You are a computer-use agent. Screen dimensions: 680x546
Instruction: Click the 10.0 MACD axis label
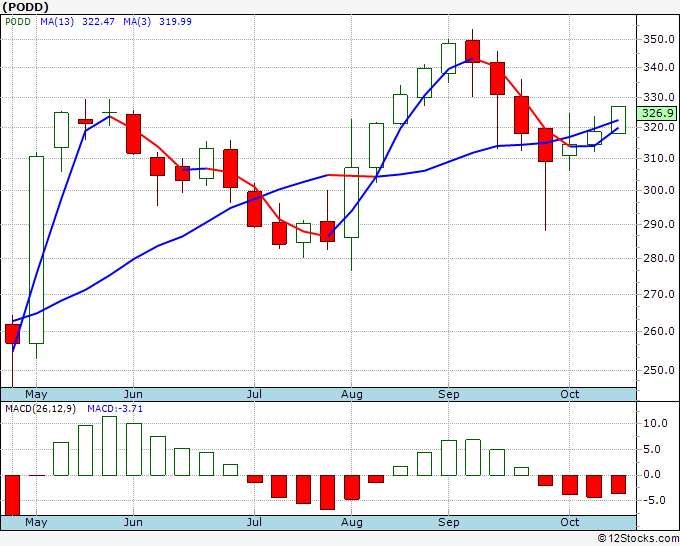(655, 423)
